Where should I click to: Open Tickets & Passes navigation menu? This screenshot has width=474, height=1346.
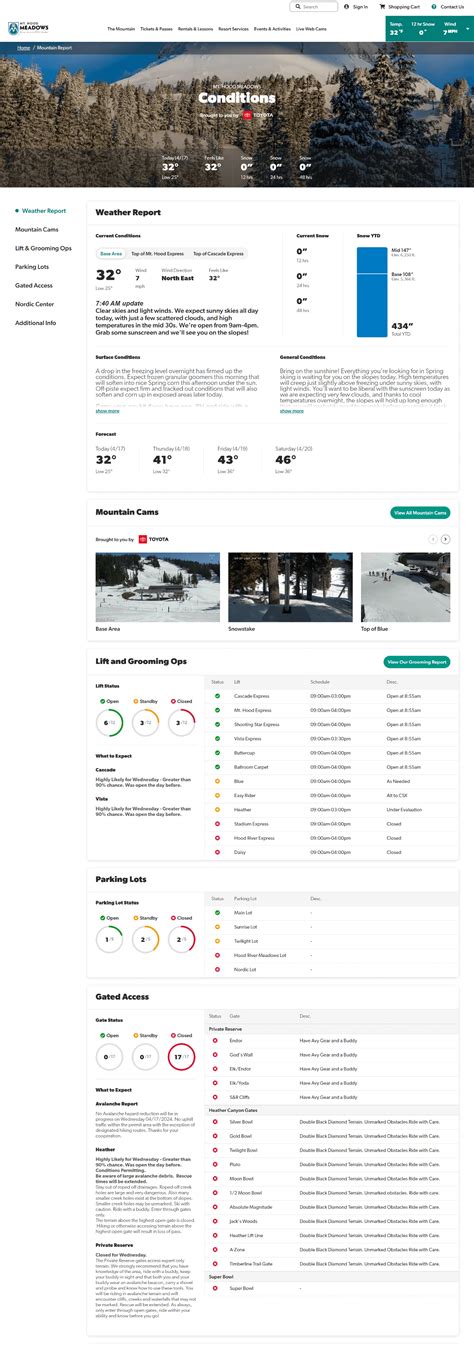(x=158, y=30)
